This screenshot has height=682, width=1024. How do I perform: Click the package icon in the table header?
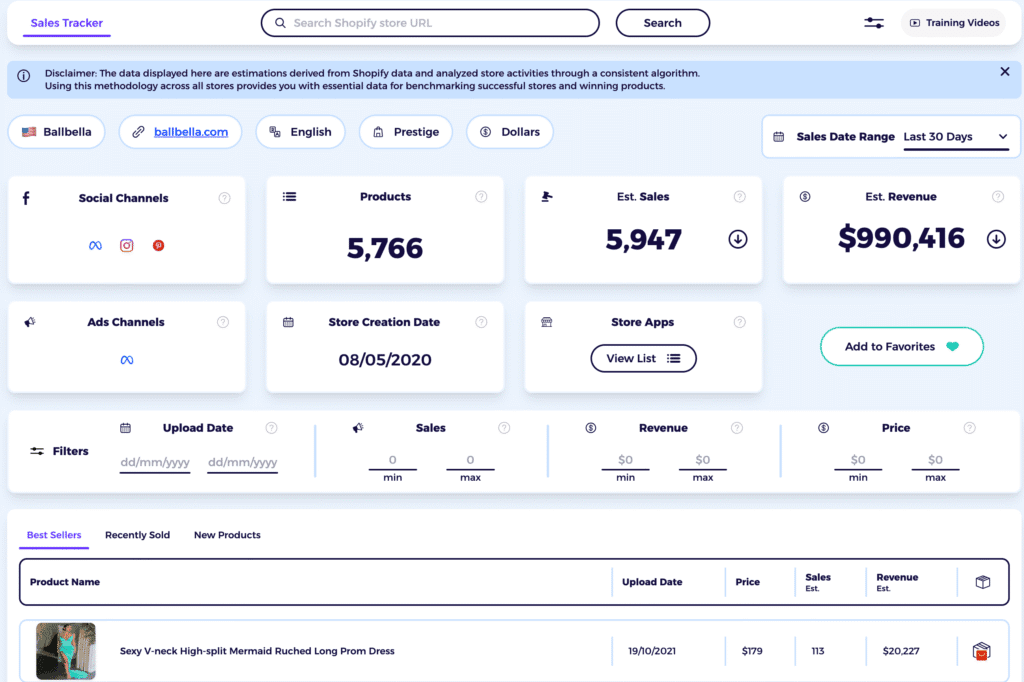pyautogui.click(x=983, y=581)
